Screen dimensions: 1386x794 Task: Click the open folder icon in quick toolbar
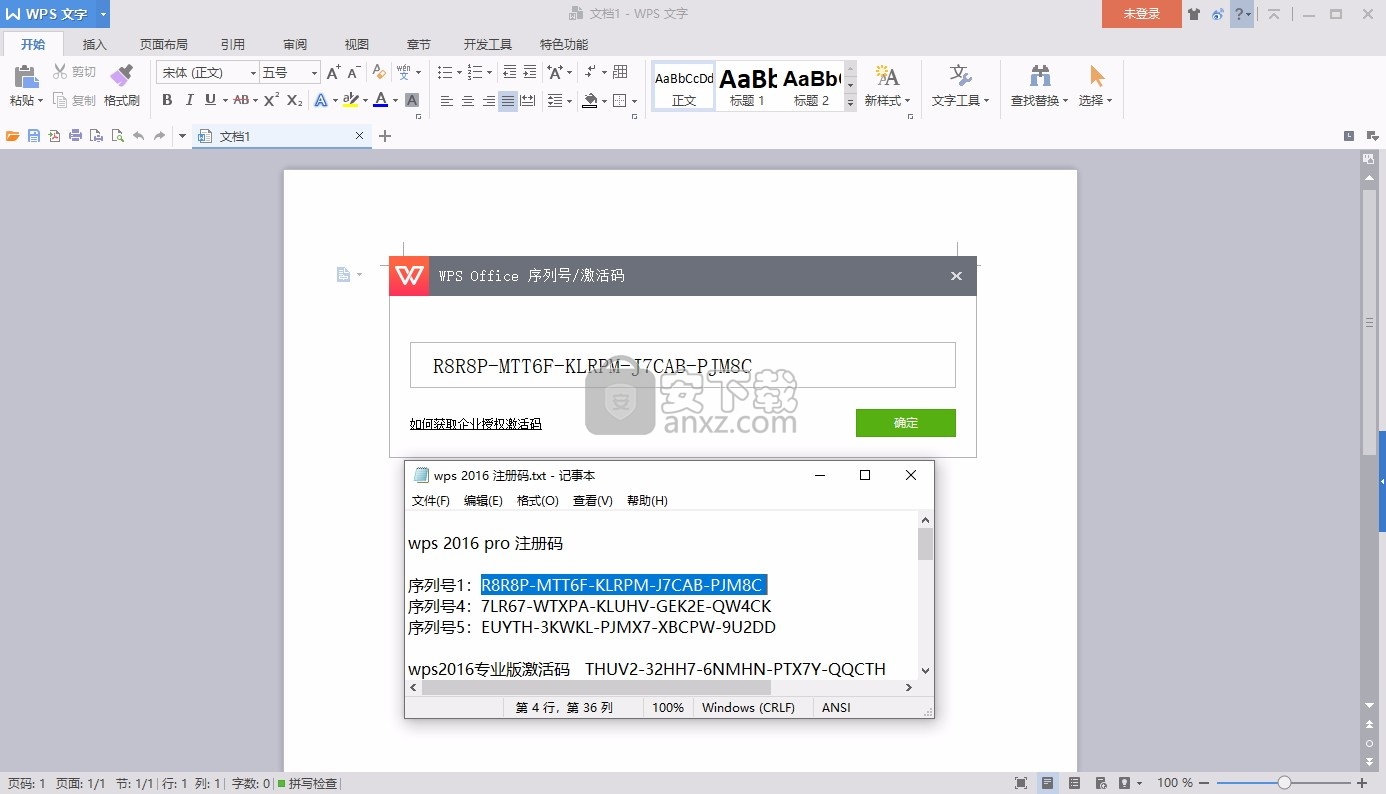pyautogui.click(x=13, y=136)
